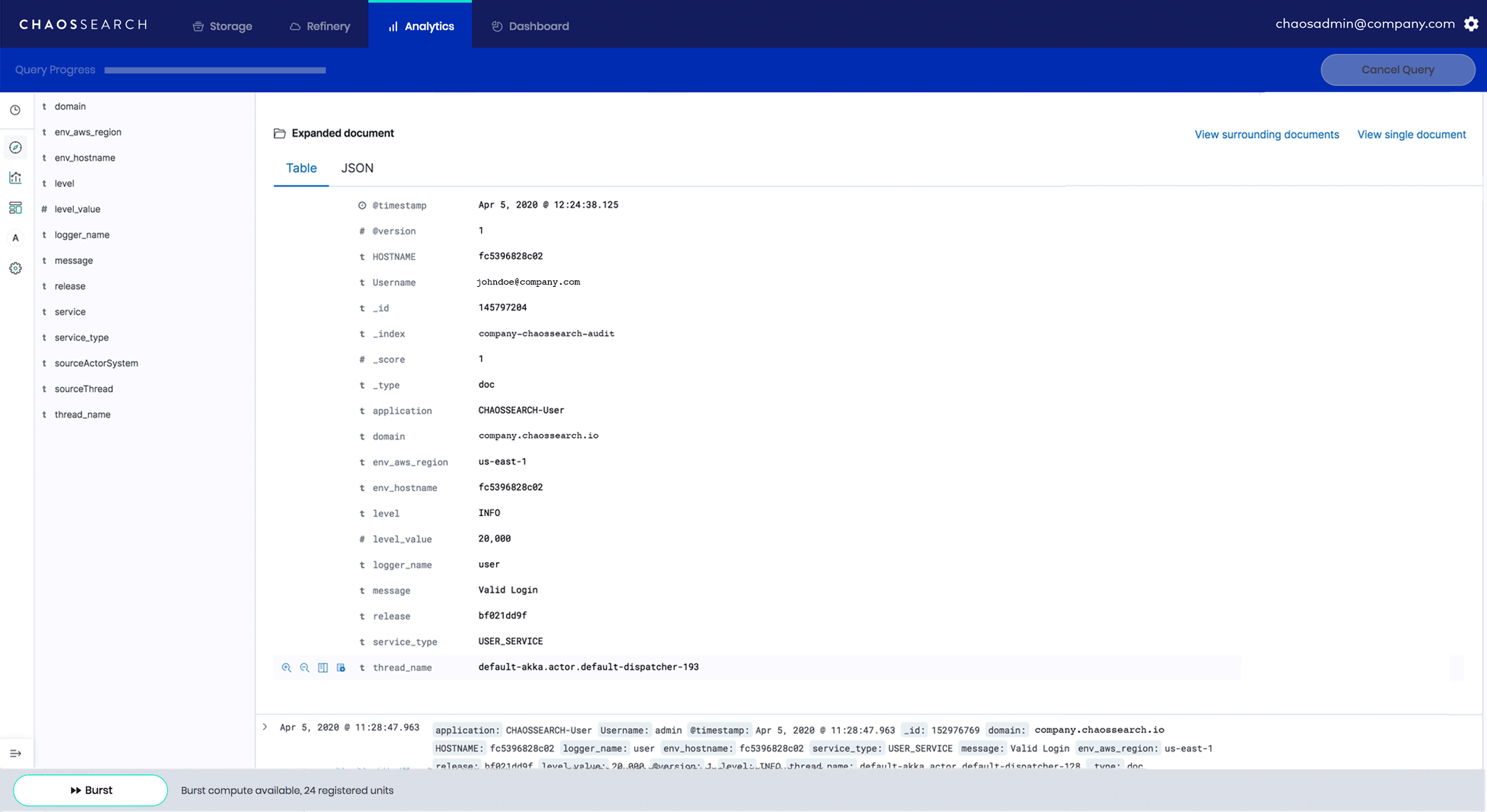Image resolution: width=1487 pixels, height=812 pixels.
Task: Select level field in field list
Action: click(x=64, y=183)
